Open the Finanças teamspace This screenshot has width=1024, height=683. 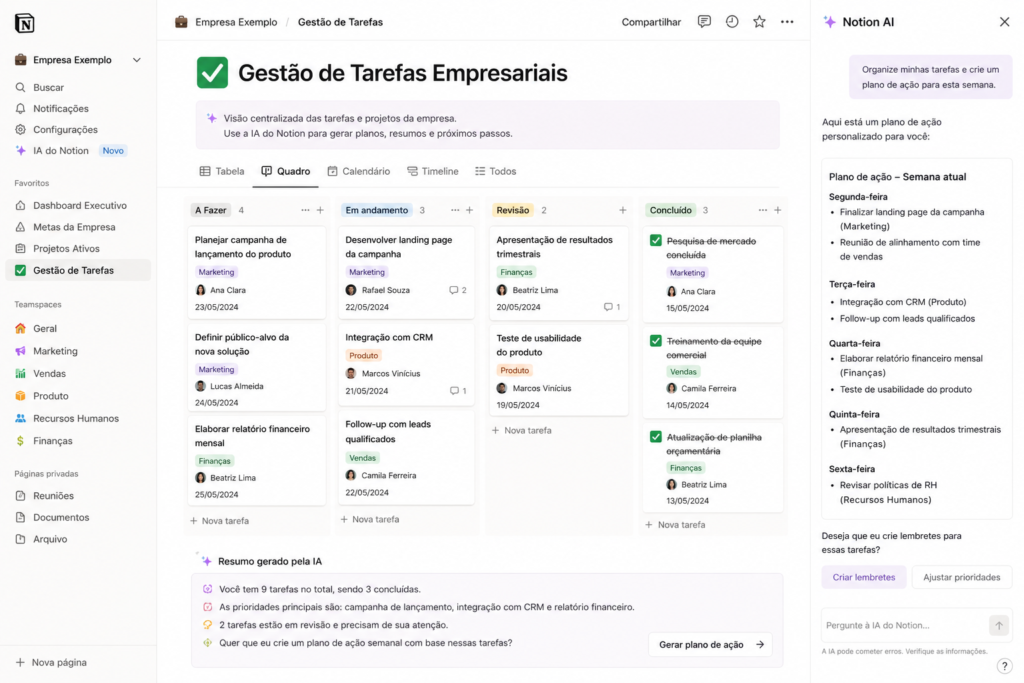43,441
